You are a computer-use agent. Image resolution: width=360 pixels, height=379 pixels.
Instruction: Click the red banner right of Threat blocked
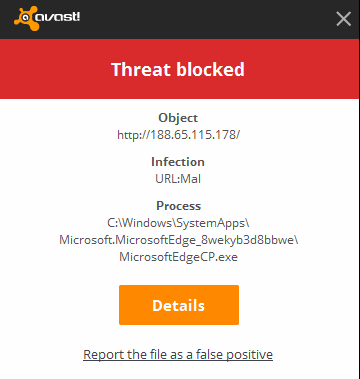[x=303, y=69]
